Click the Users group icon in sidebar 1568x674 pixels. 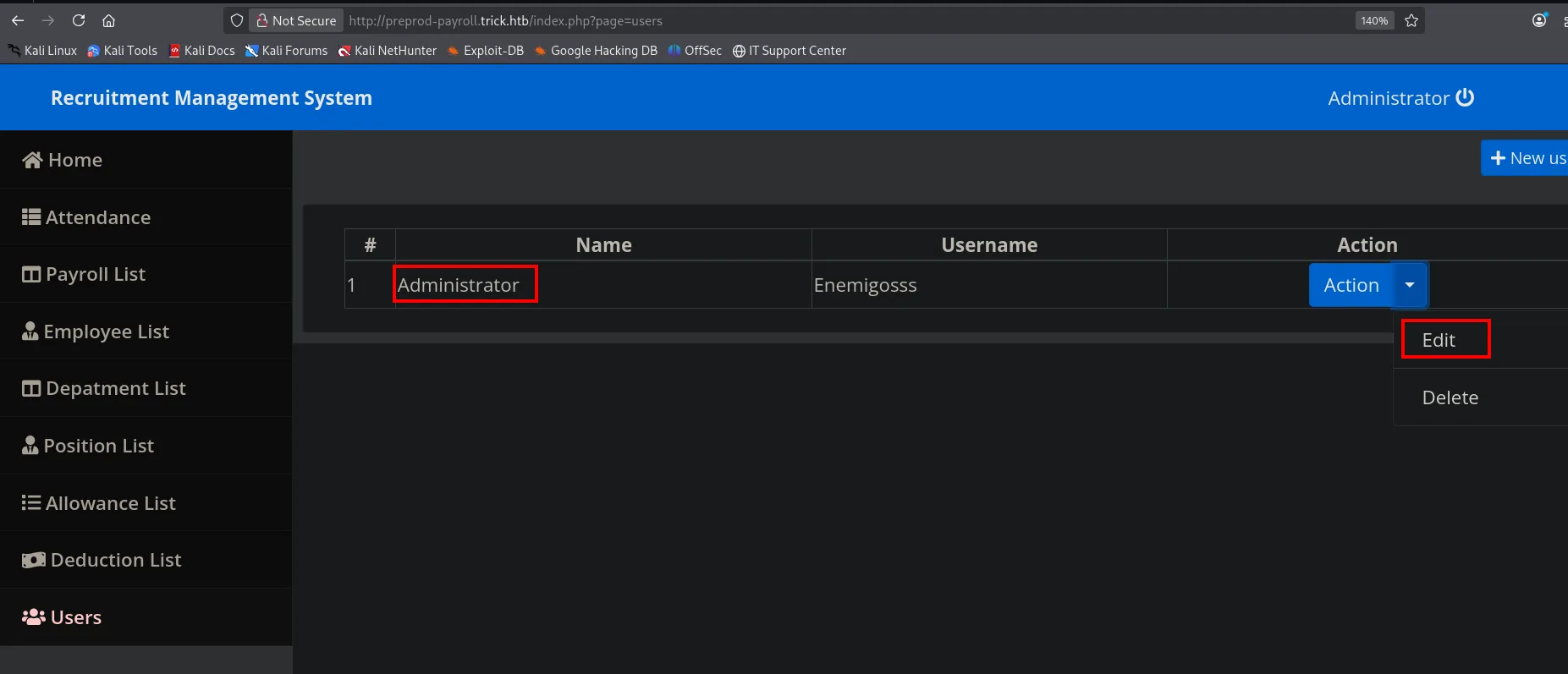(x=34, y=617)
